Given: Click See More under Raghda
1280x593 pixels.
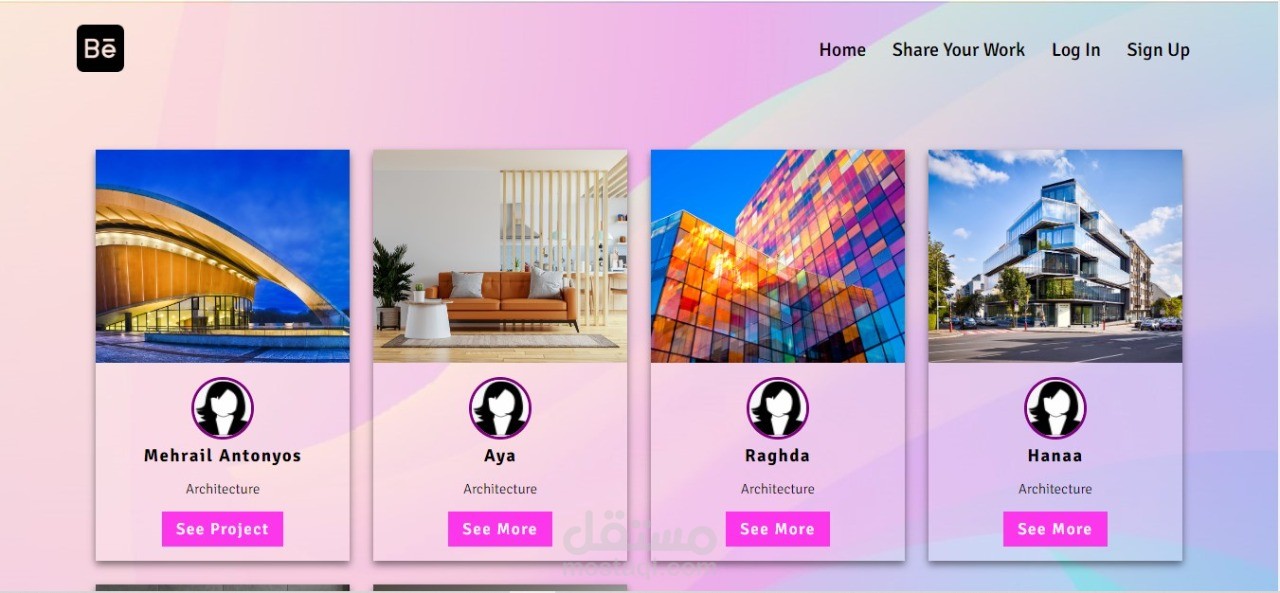Looking at the screenshot, I should 778,529.
